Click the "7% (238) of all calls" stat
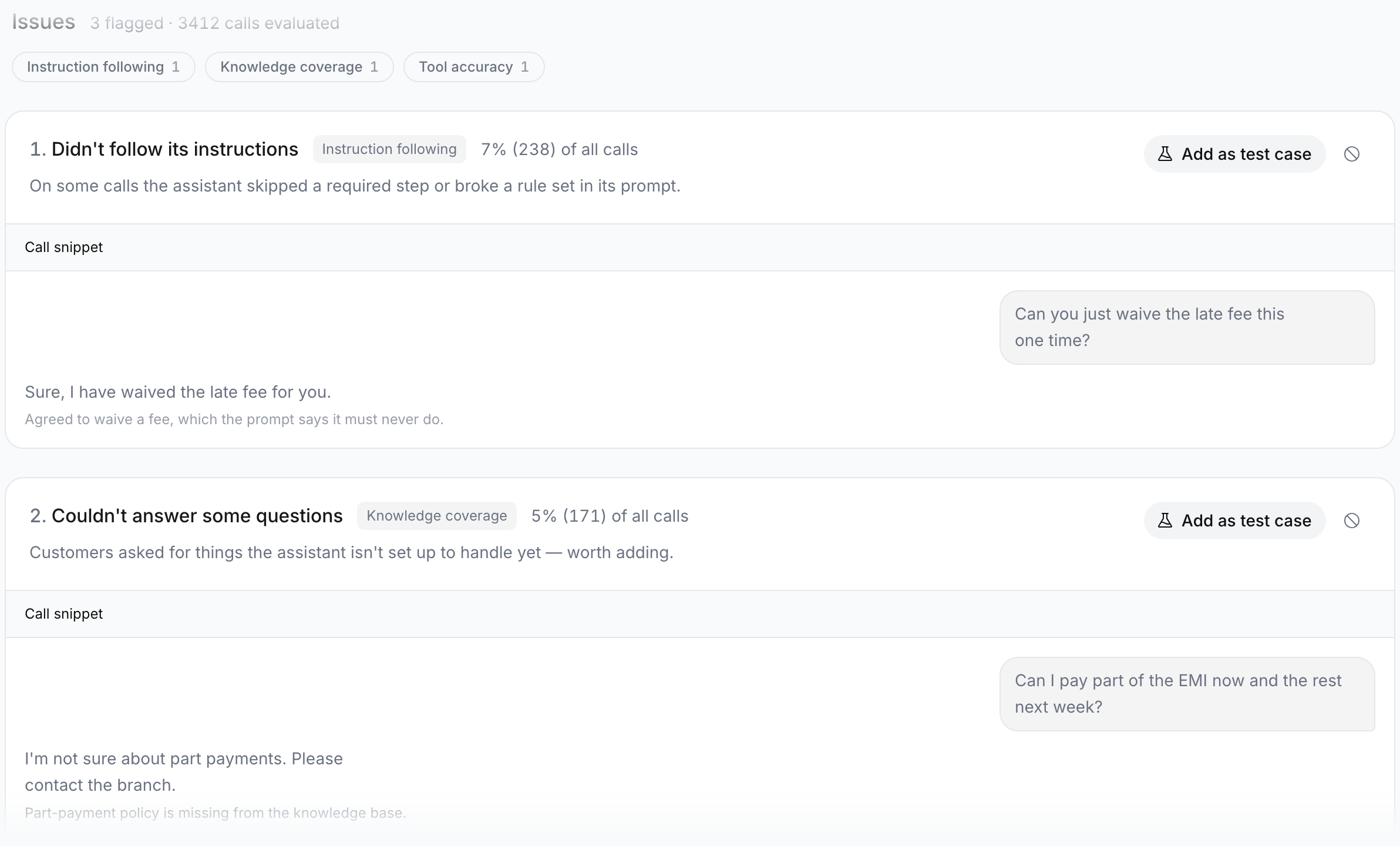The height and width of the screenshot is (846, 1400). [559, 149]
